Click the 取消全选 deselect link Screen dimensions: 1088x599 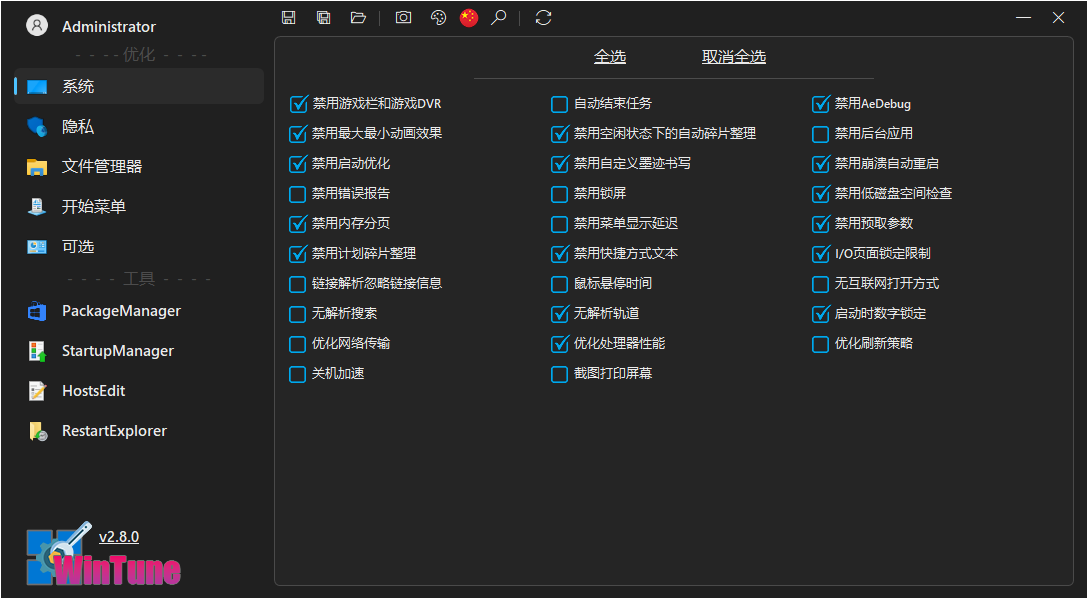[733, 57]
